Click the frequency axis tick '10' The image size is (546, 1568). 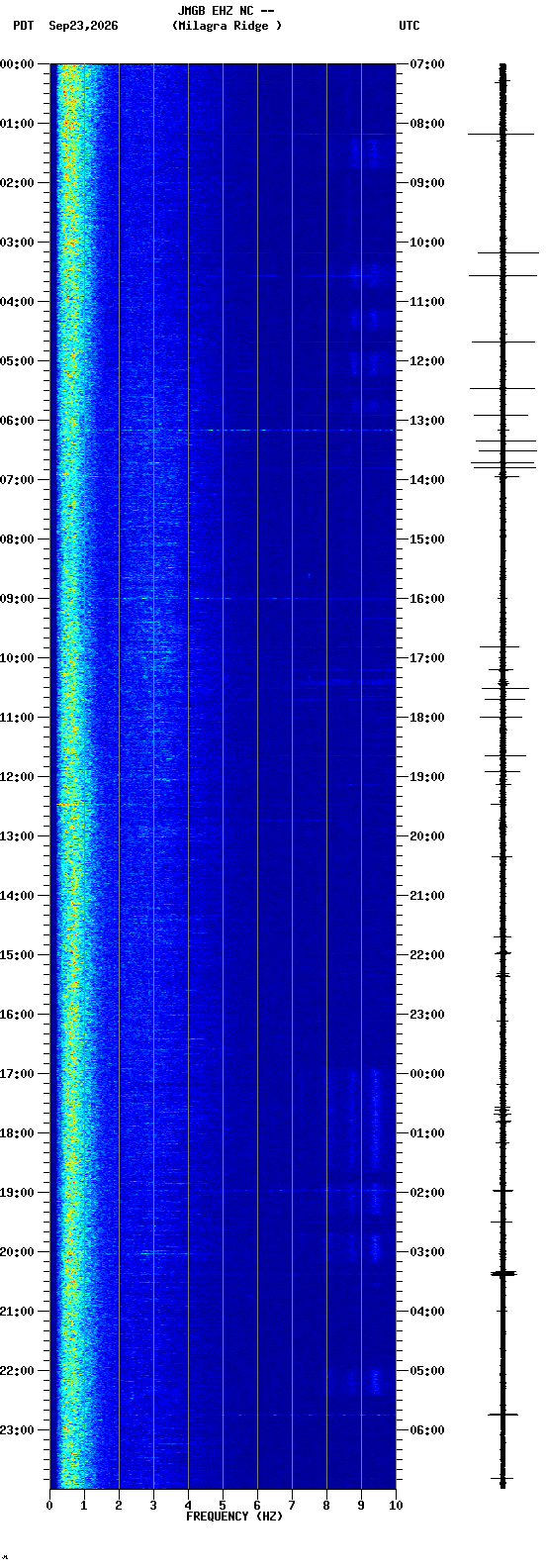pos(396,1506)
